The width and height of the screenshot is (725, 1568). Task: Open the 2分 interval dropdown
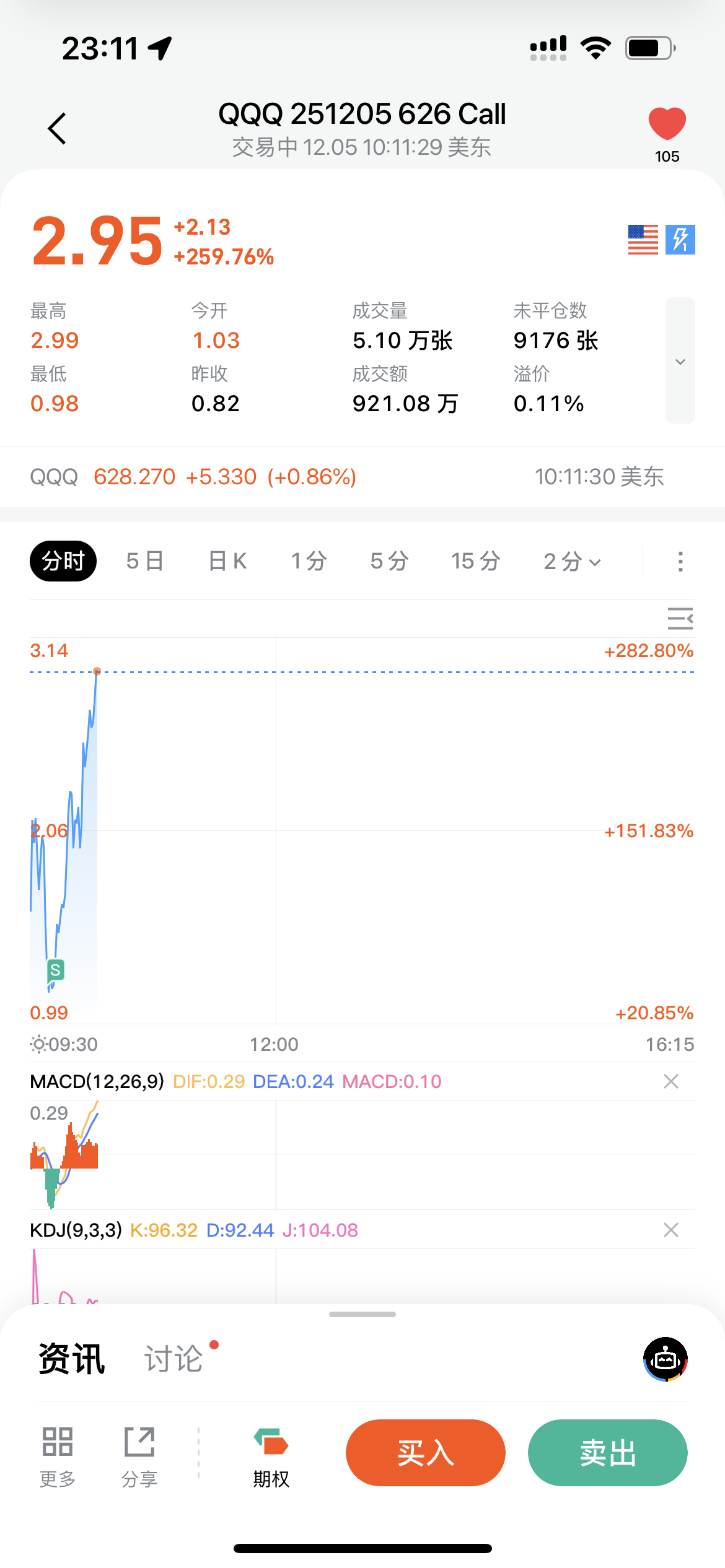click(x=572, y=562)
